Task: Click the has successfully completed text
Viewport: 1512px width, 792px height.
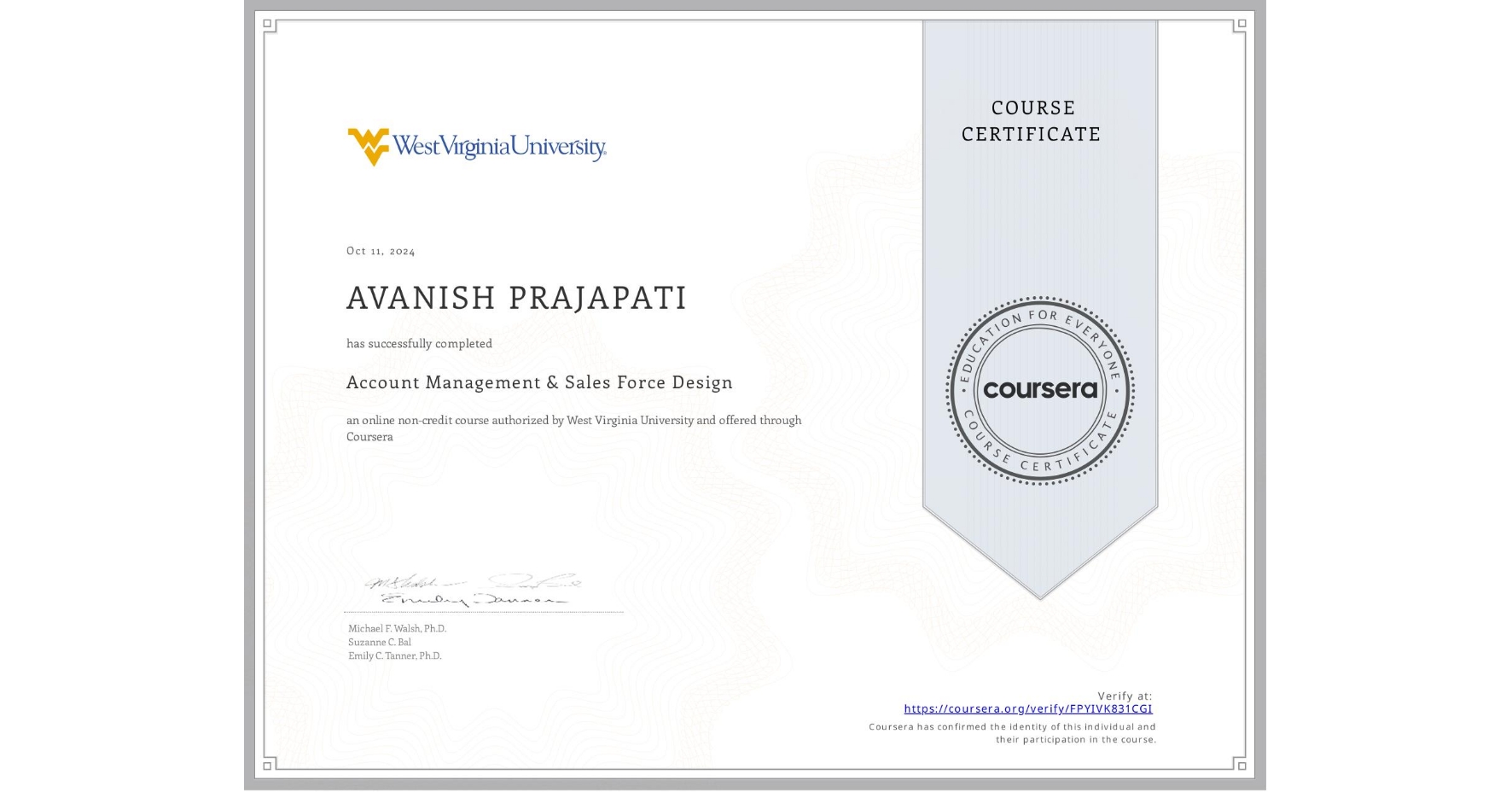Action: click(419, 343)
